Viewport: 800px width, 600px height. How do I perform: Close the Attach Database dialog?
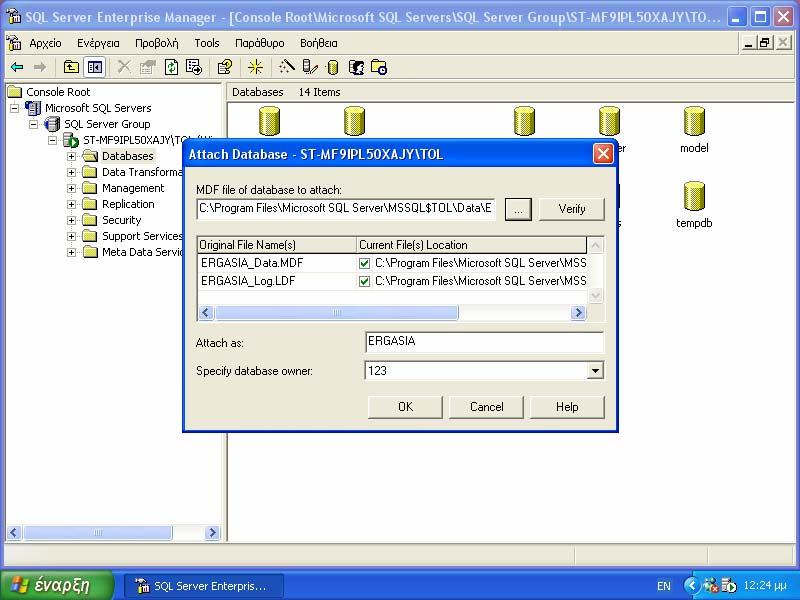(x=603, y=154)
